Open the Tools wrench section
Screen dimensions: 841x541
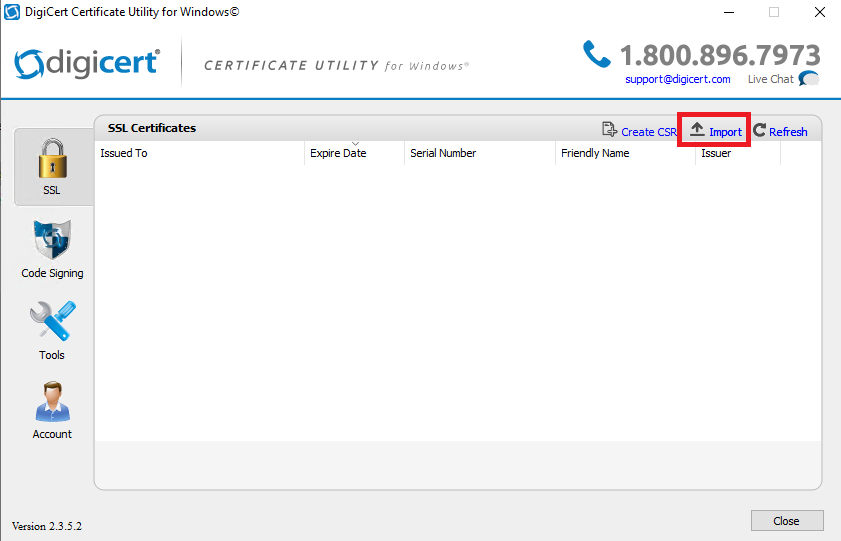[x=52, y=331]
